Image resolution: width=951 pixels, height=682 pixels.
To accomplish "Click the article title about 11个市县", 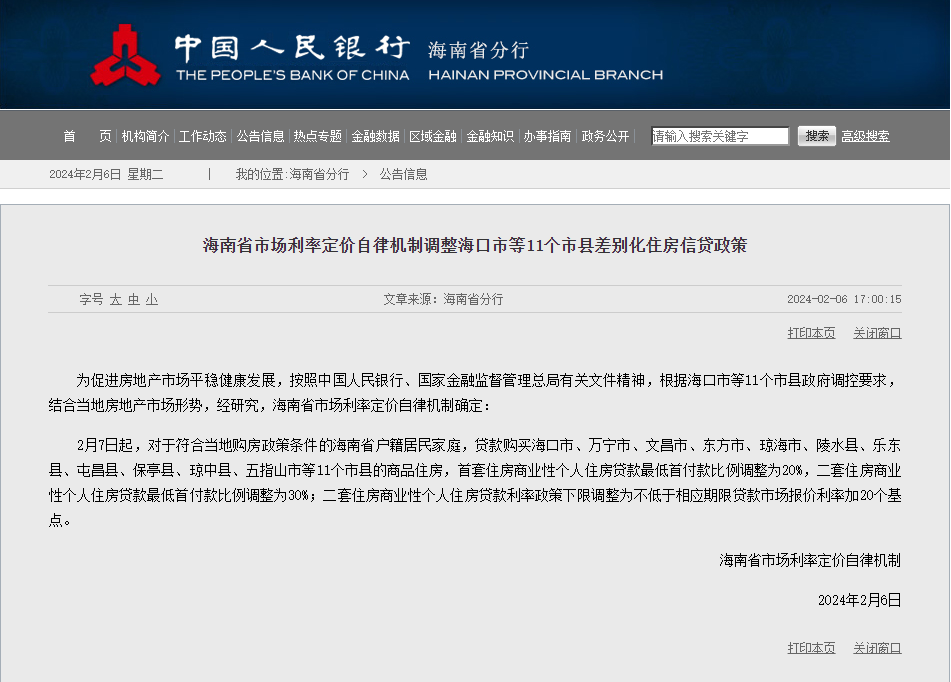I will [x=475, y=245].
